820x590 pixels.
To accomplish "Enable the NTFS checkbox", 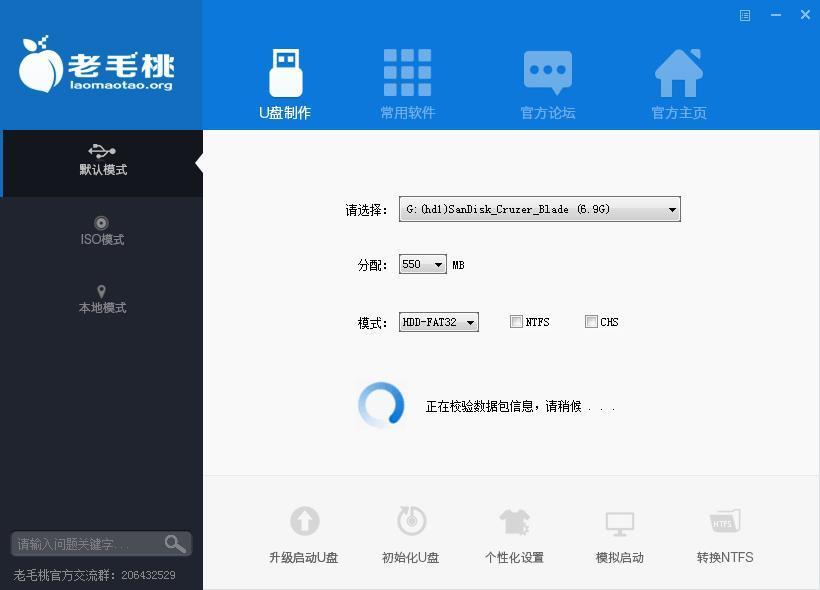I will point(517,321).
